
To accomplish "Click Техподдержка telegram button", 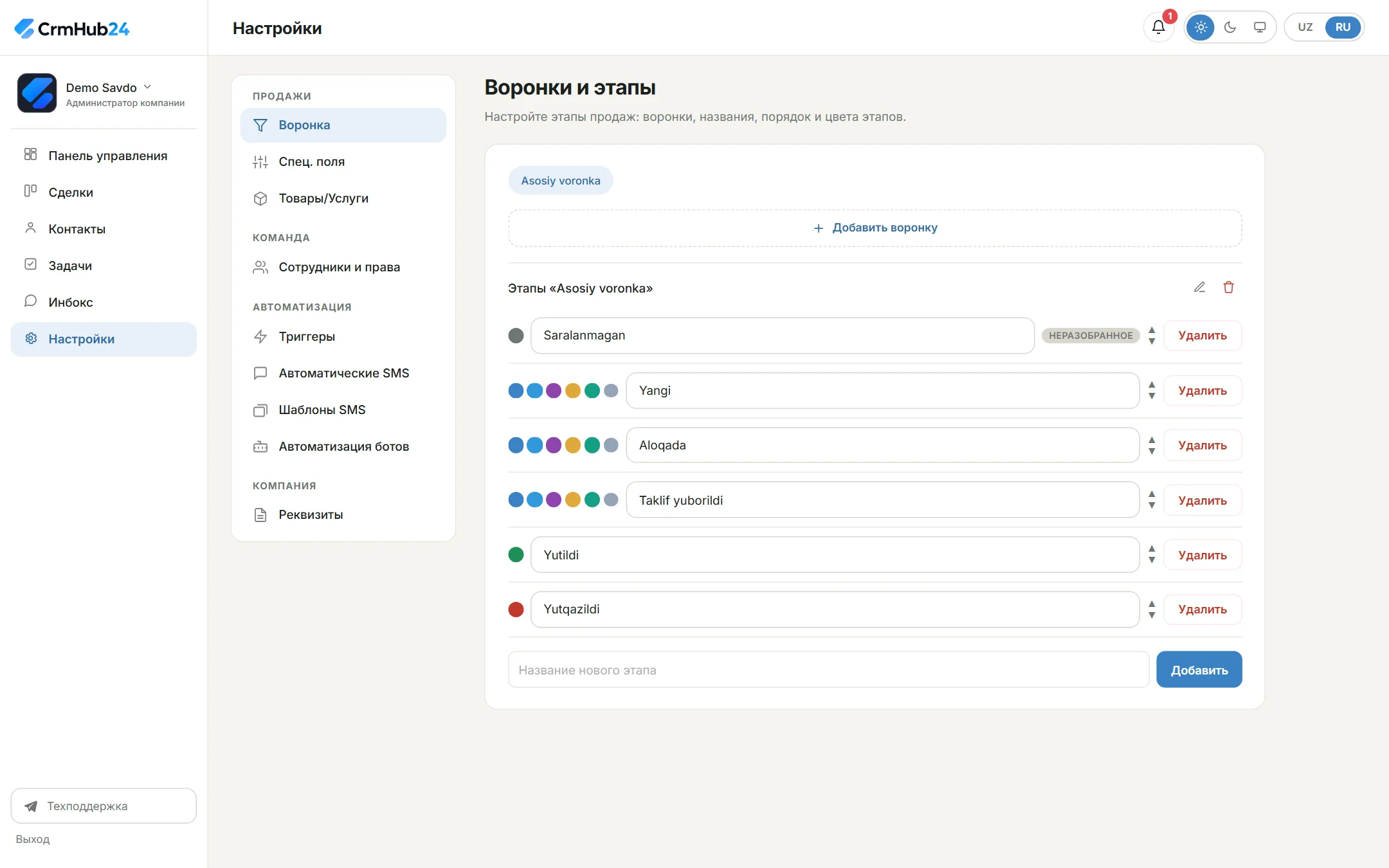I will click(x=104, y=806).
